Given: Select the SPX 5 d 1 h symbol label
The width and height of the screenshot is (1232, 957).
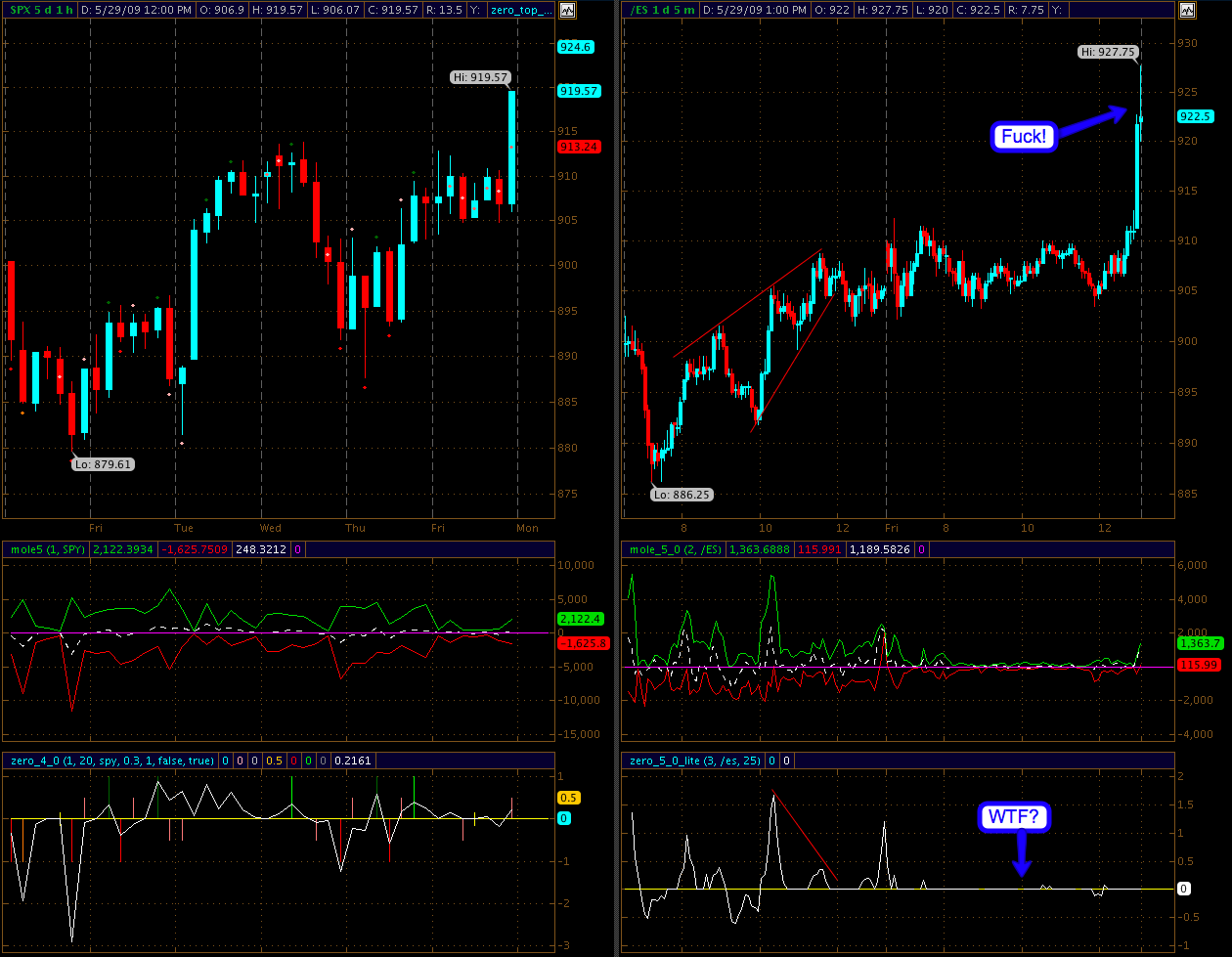Looking at the screenshot, I should (x=39, y=10).
